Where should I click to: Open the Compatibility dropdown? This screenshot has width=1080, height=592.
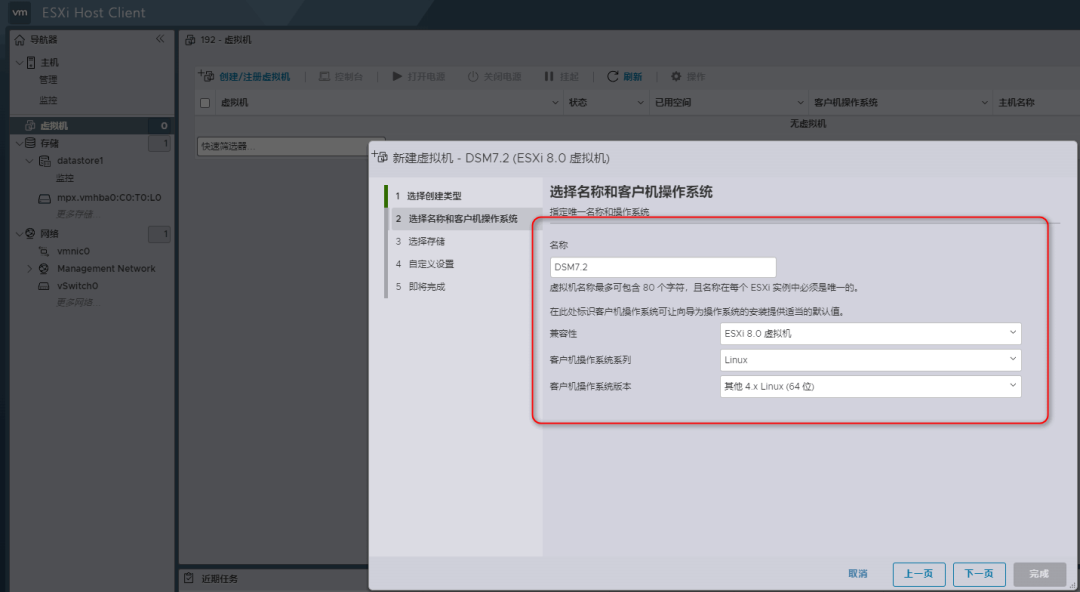(871, 334)
